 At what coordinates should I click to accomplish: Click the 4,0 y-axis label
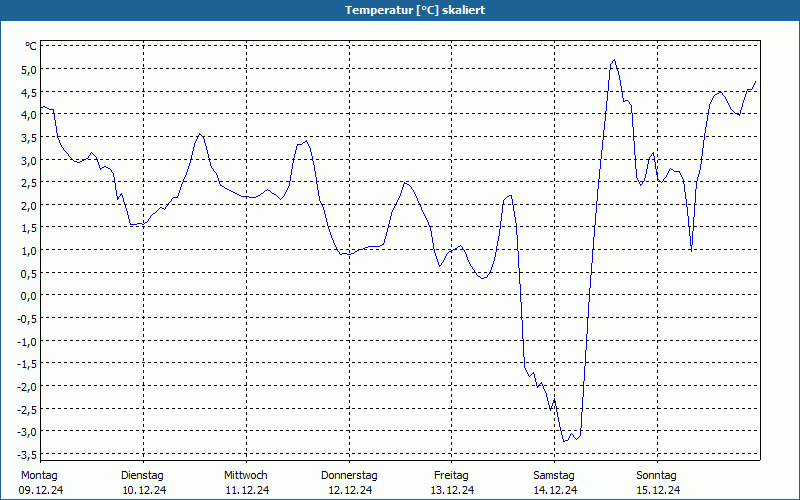pyautogui.click(x=29, y=115)
